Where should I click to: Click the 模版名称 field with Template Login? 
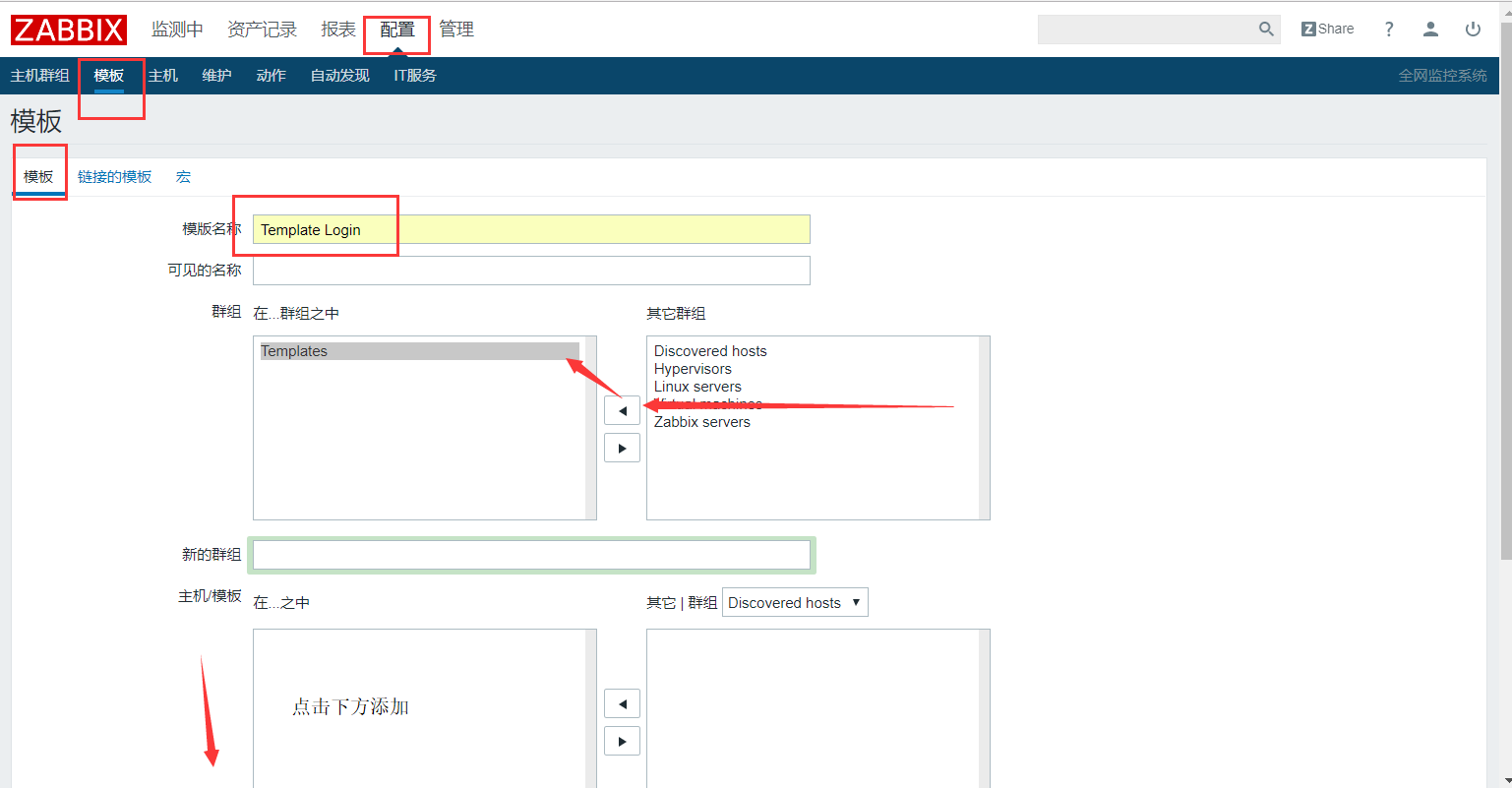pos(531,229)
